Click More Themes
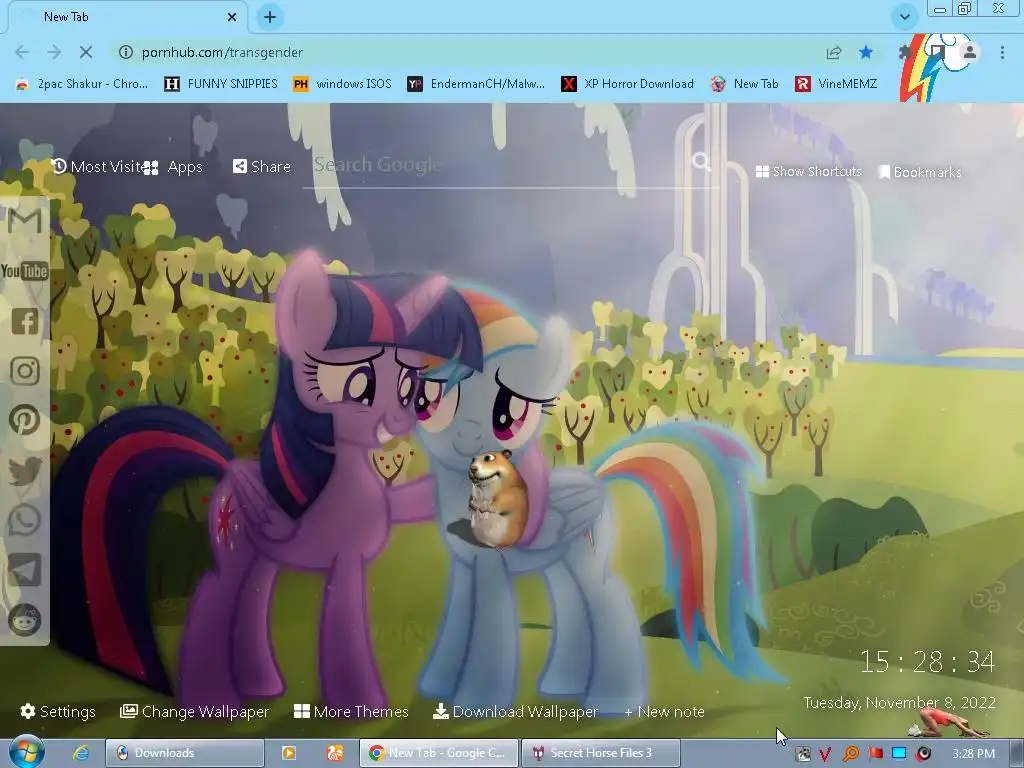Image resolution: width=1024 pixels, height=768 pixels. 351,711
